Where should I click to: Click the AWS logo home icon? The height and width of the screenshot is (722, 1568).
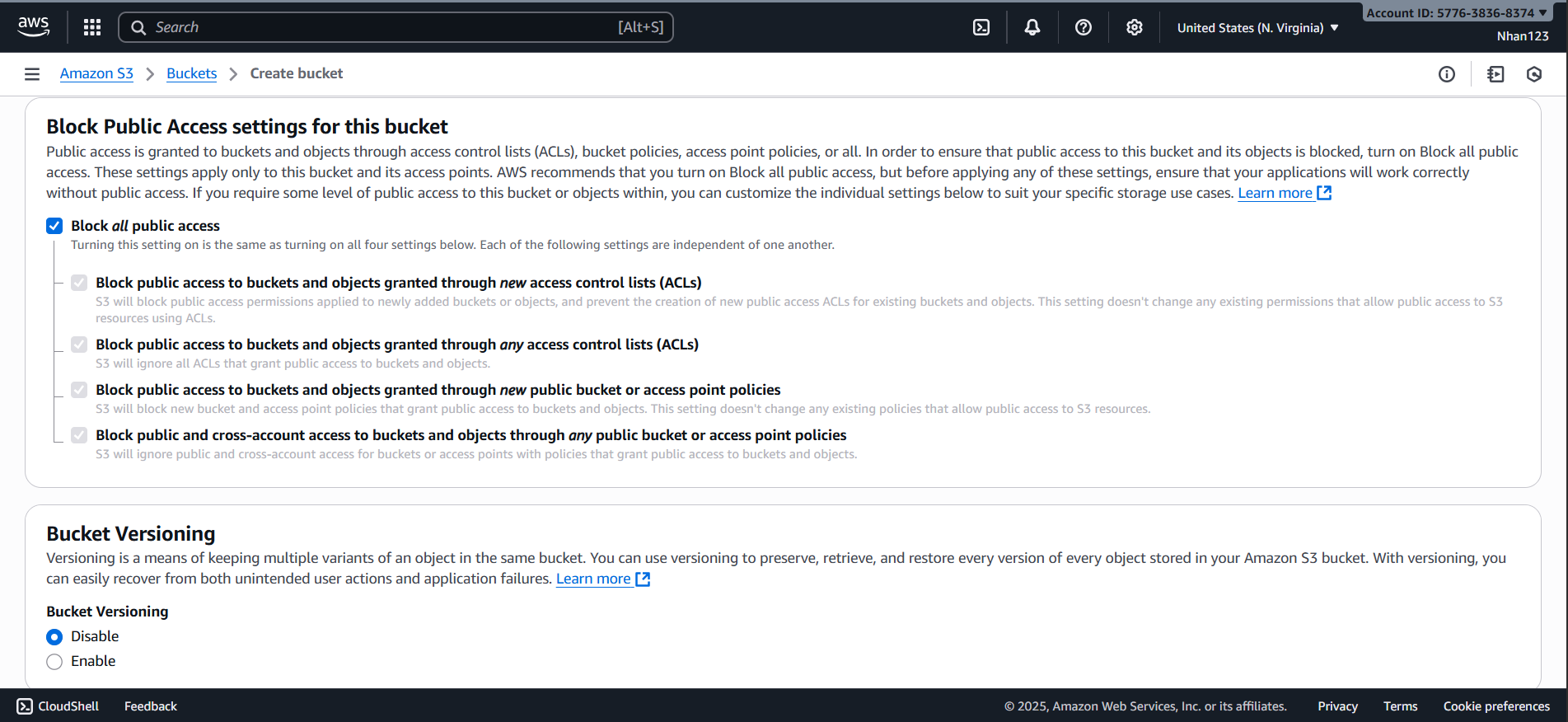tap(34, 27)
